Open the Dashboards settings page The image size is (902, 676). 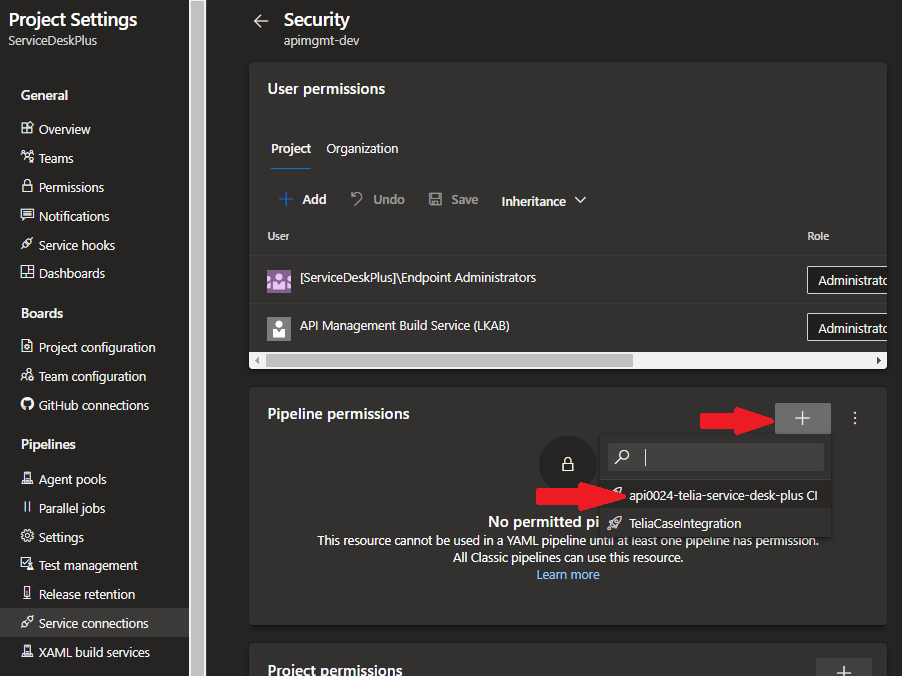70,272
